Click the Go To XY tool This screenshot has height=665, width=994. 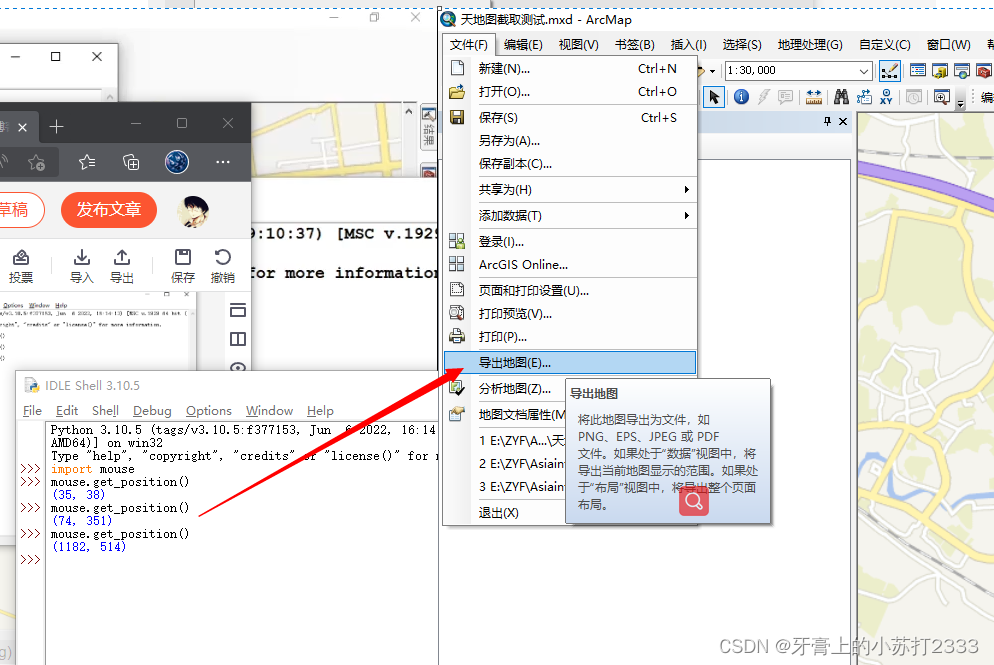point(886,97)
